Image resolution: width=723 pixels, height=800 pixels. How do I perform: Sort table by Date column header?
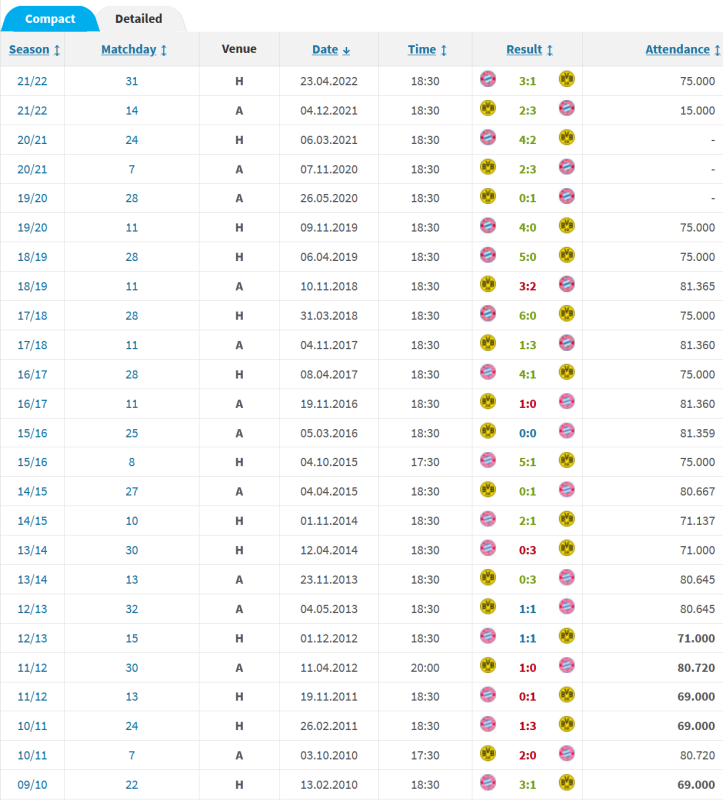tap(331, 49)
